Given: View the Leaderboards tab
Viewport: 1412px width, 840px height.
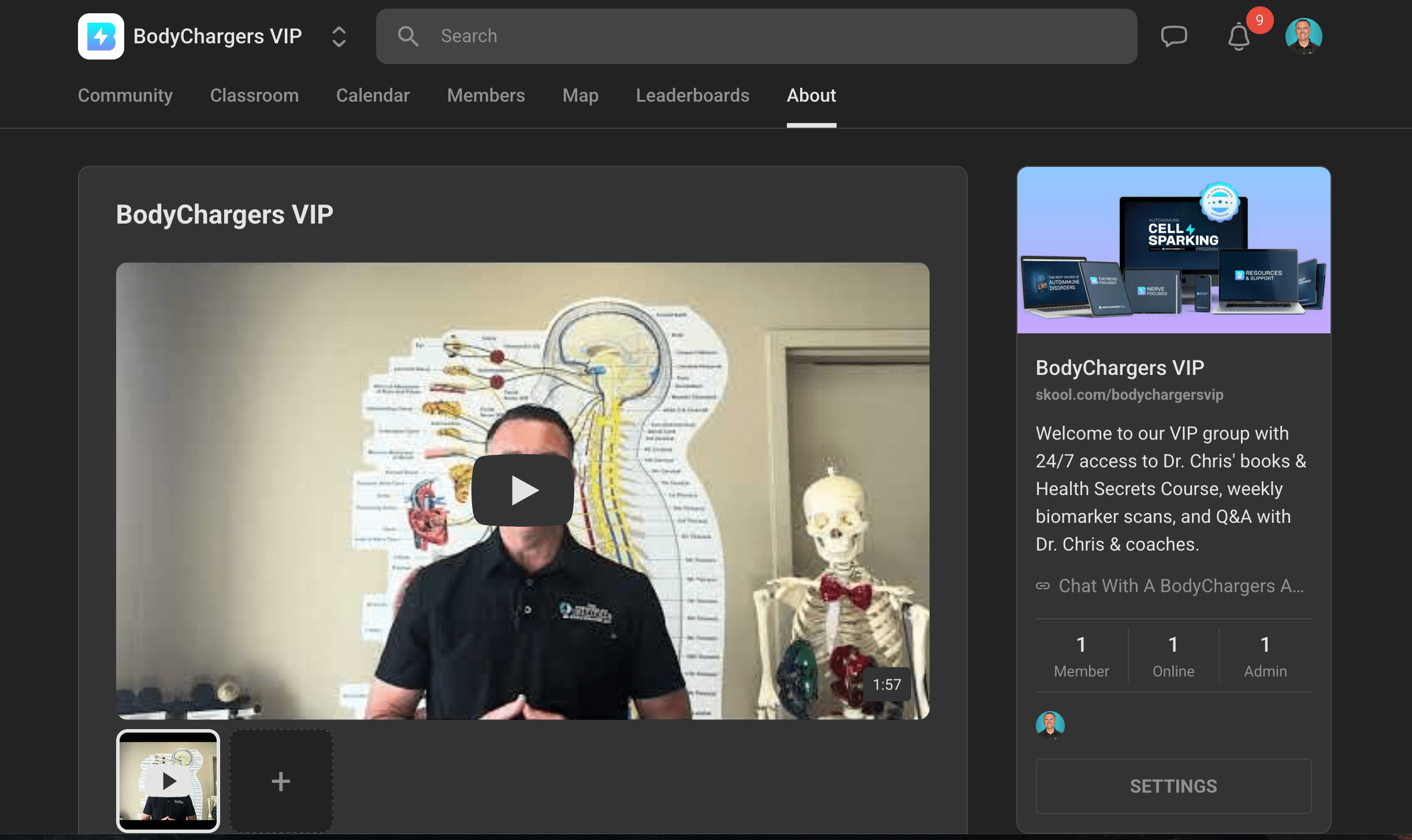Looking at the screenshot, I should click(692, 95).
